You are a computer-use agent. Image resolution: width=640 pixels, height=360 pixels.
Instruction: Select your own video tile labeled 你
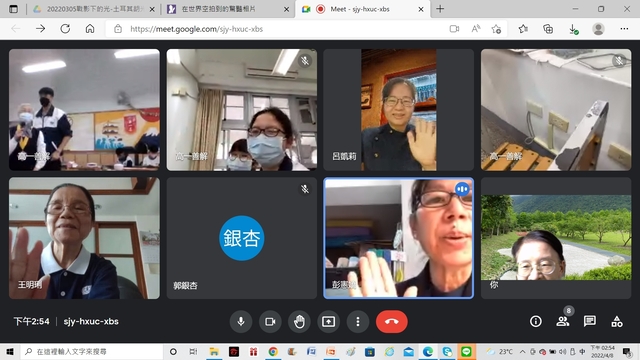556,238
